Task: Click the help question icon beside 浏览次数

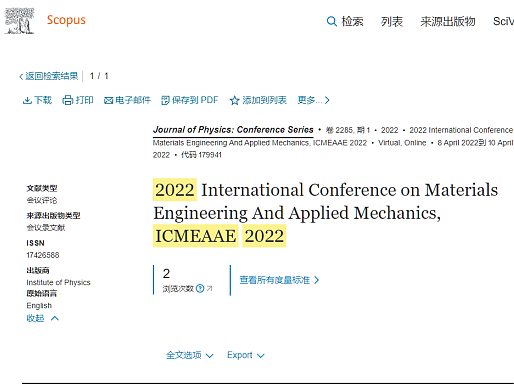Action: pos(200,288)
